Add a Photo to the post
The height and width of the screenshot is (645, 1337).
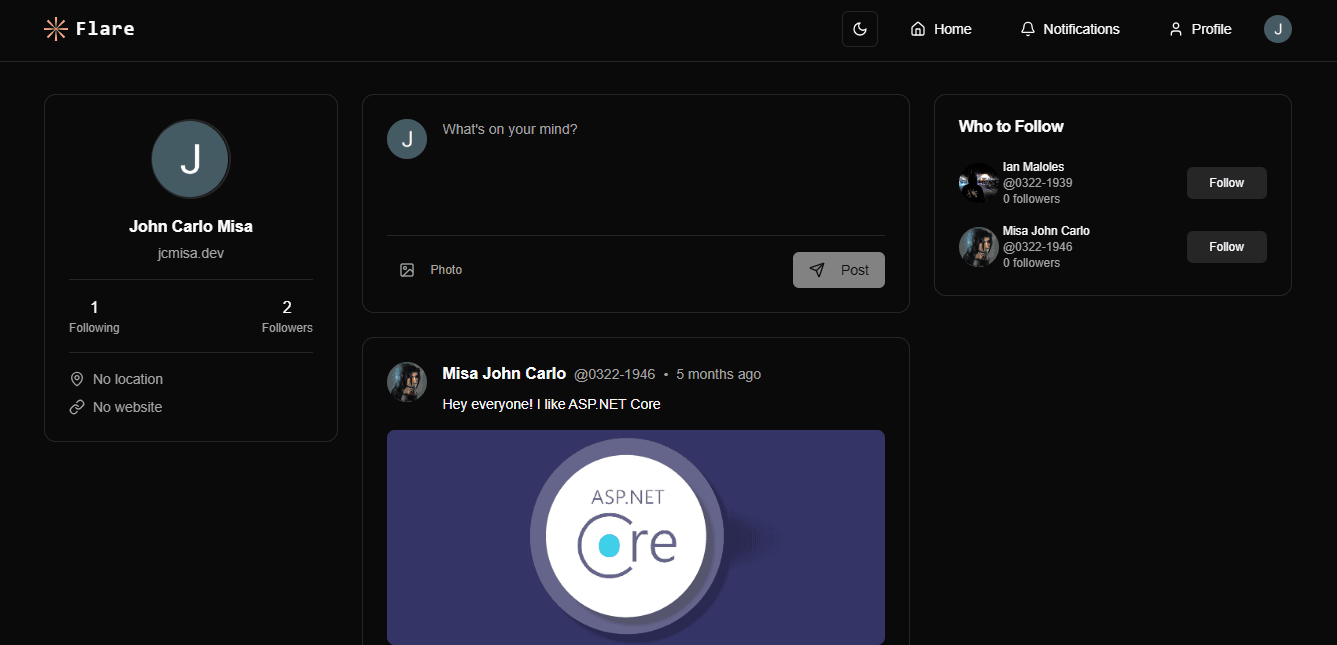coord(431,270)
